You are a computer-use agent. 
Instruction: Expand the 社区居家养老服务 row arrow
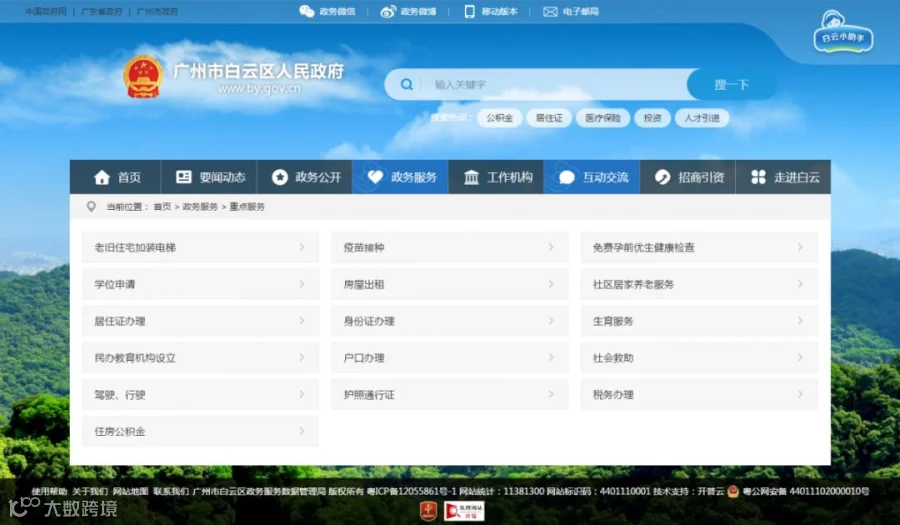coord(800,283)
